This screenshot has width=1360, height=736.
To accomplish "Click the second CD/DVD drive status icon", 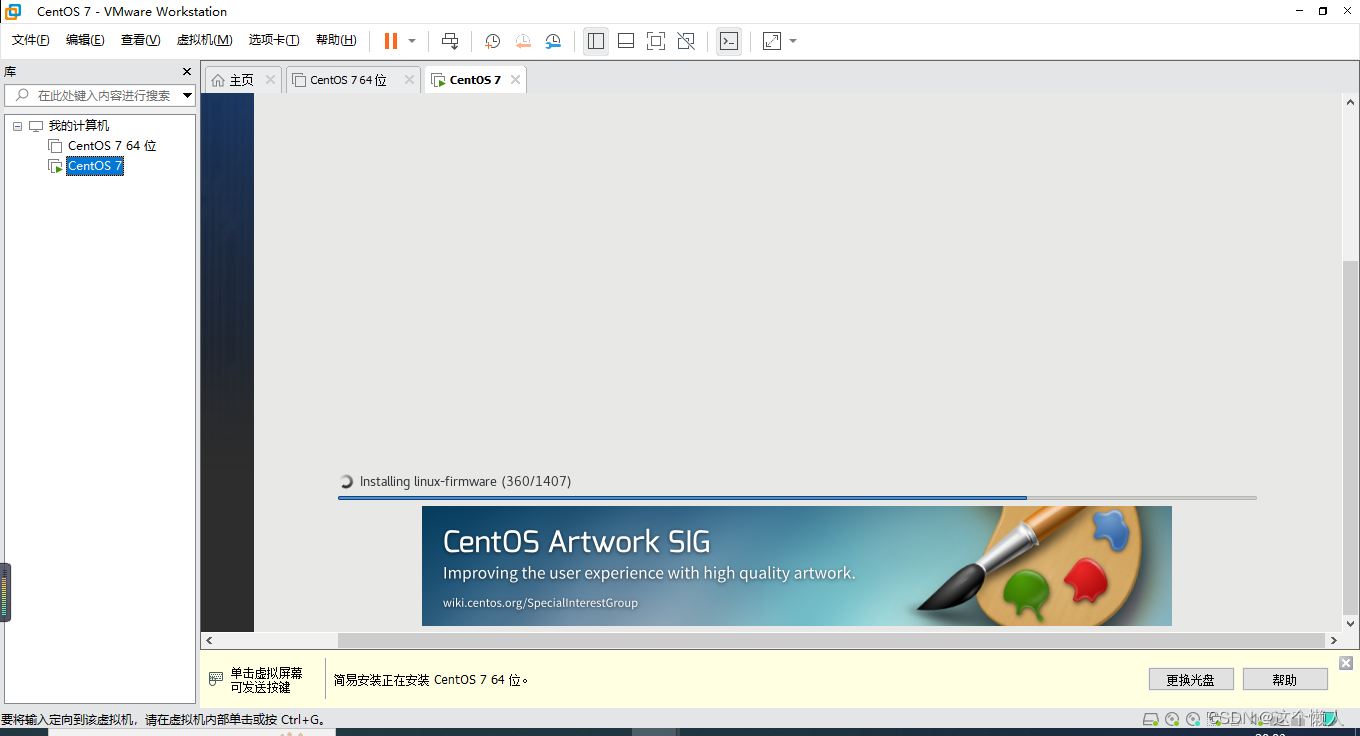I will pos(1193,719).
